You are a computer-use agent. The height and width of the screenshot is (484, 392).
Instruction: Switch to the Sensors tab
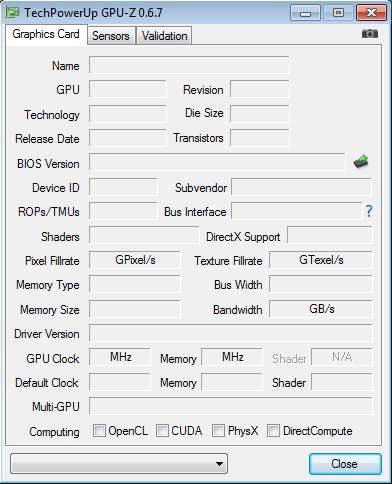tap(111, 36)
